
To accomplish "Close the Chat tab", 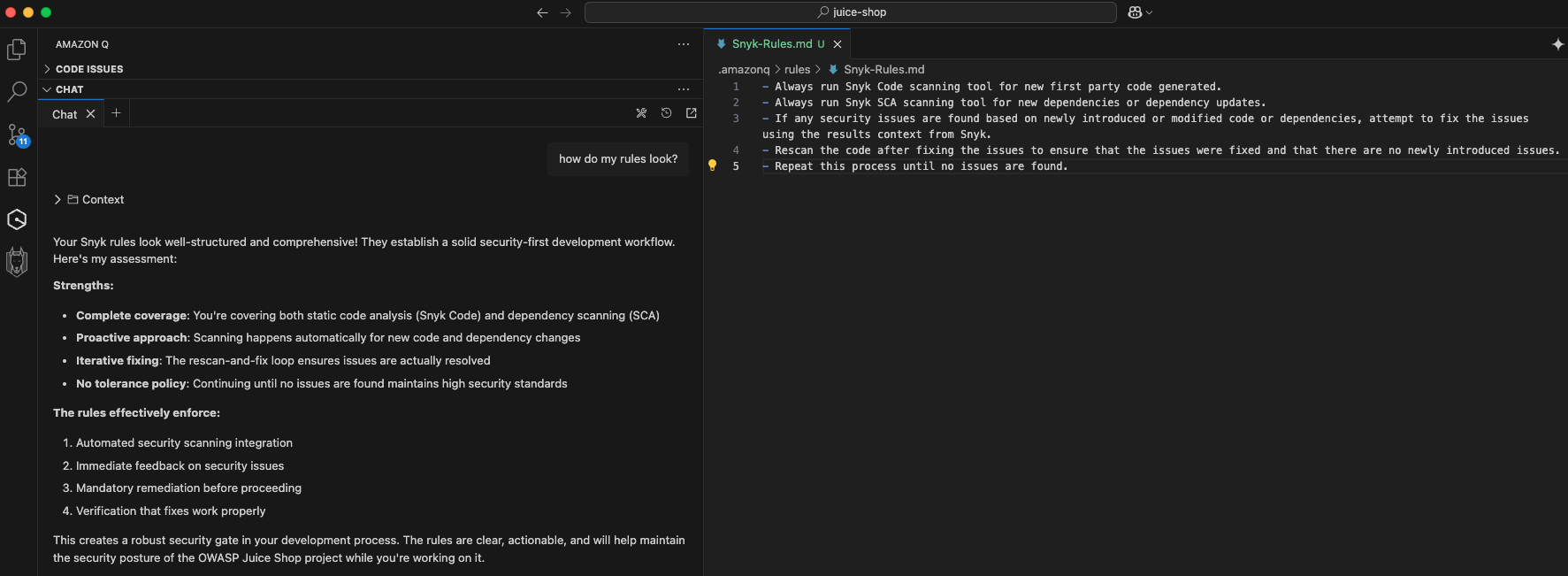I will coord(90,114).
